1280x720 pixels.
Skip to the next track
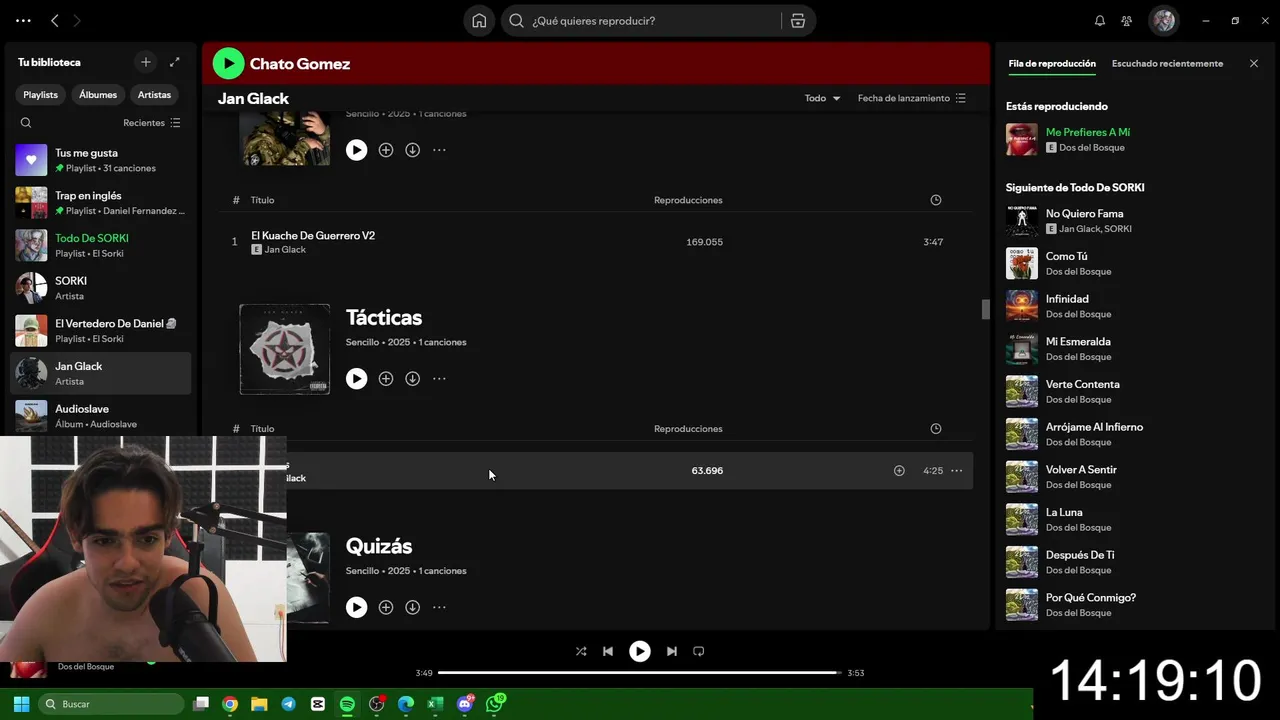click(x=672, y=651)
